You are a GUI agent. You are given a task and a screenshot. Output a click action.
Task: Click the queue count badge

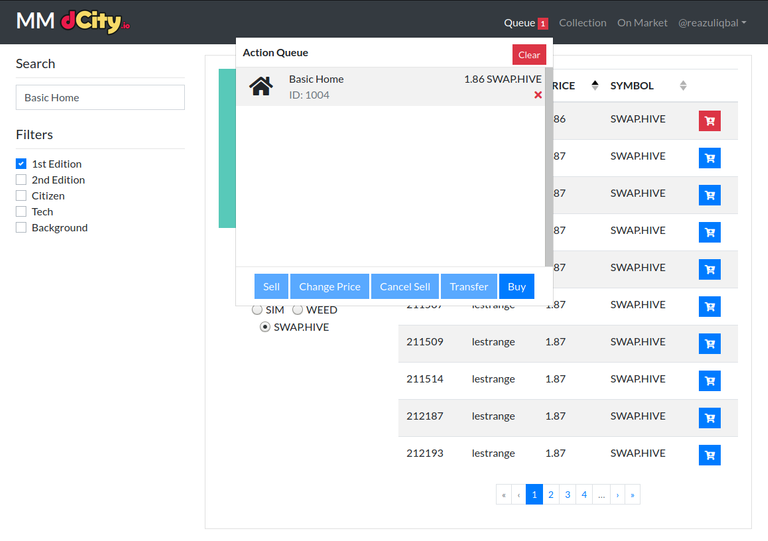coord(543,24)
